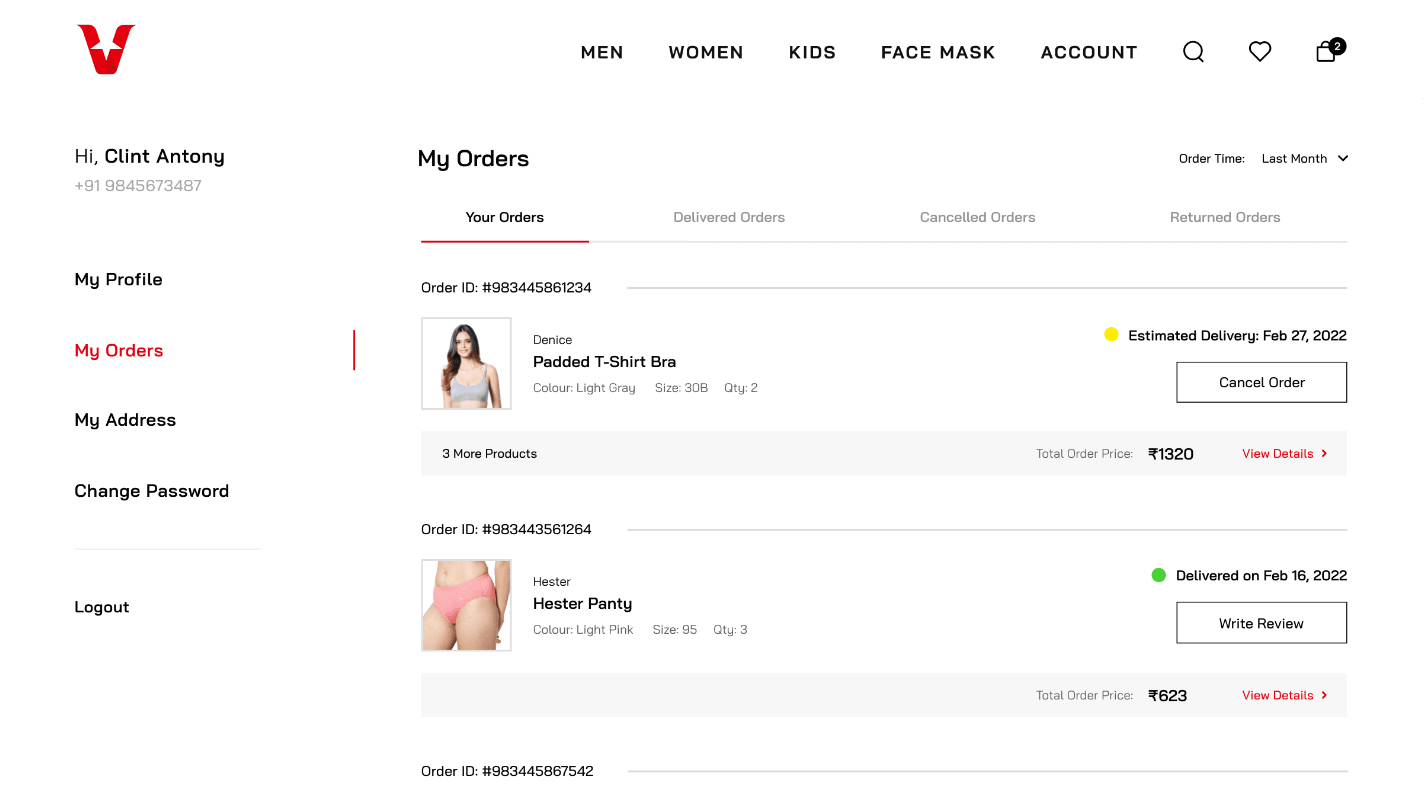The width and height of the screenshot is (1424, 794).
Task: View Details for the ₹623 order
Action: click(x=1284, y=696)
